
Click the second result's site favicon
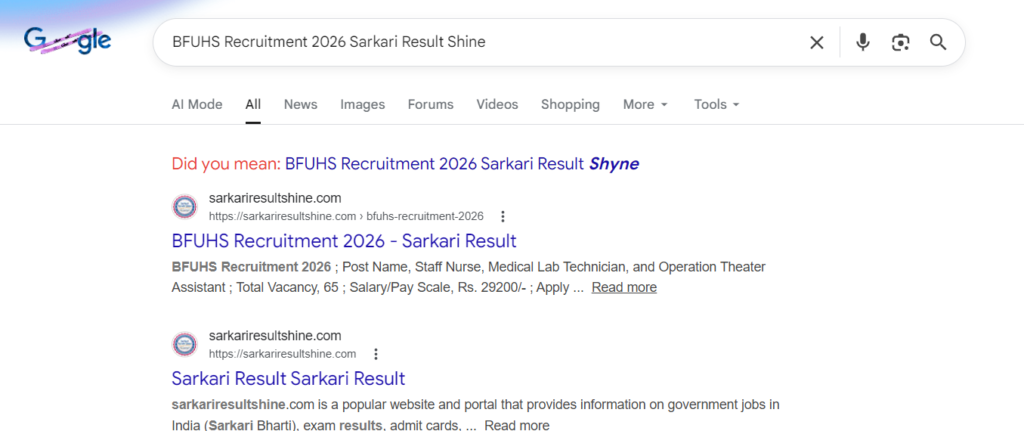(x=185, y=345)
